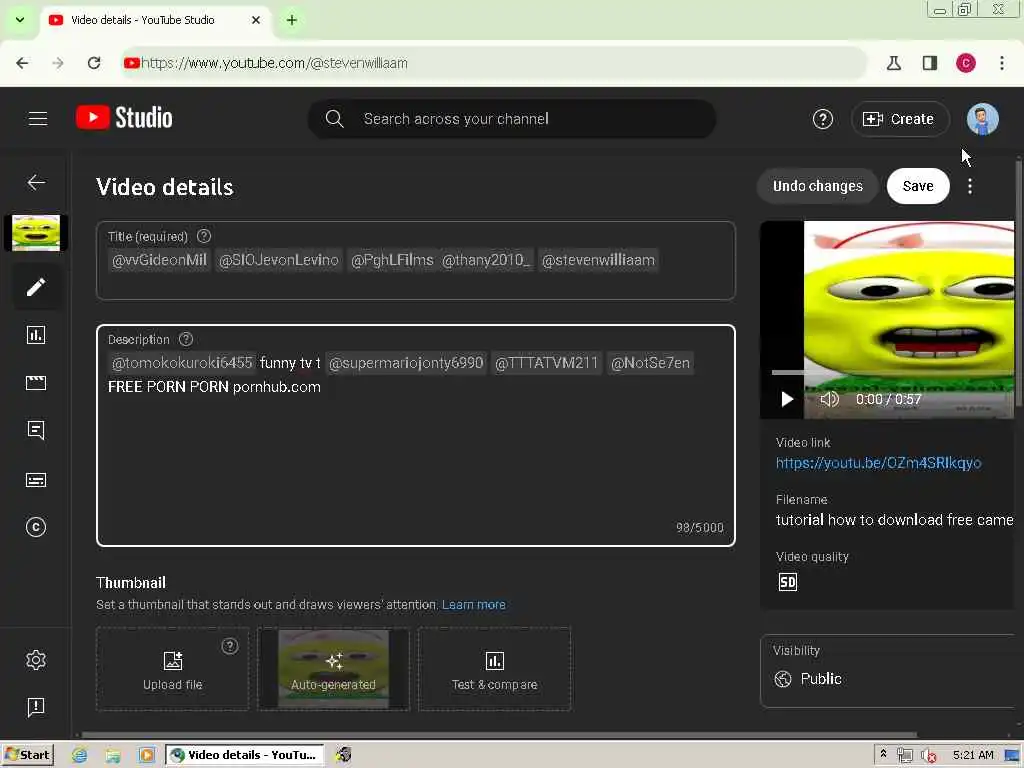Image resolution: width=1024 pixels, height=768 pixels.
Task: Open the video options three-dot menu
Action: pos(970,186)
